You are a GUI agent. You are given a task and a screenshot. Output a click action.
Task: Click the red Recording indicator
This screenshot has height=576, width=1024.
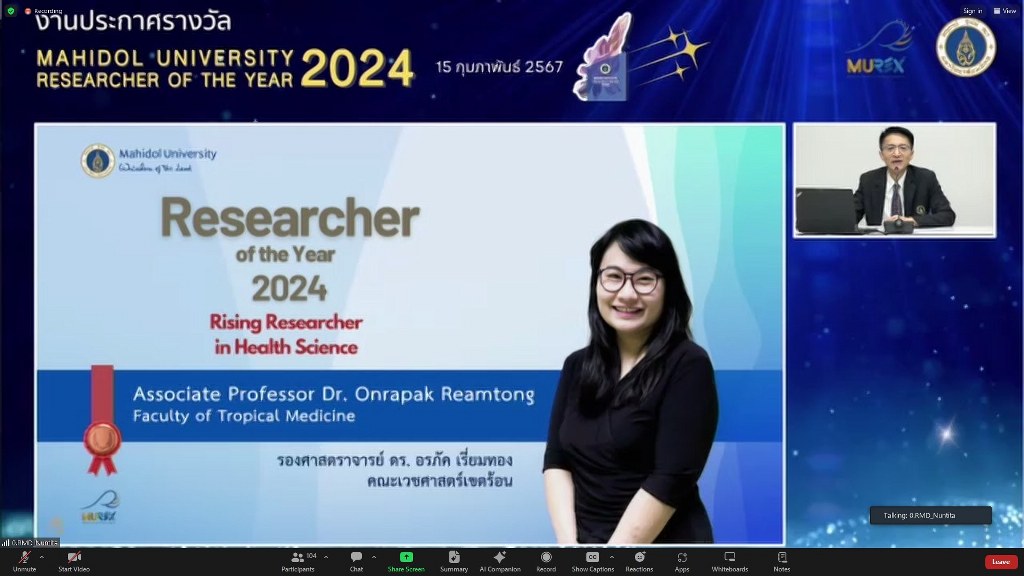[x=43, y=11]
